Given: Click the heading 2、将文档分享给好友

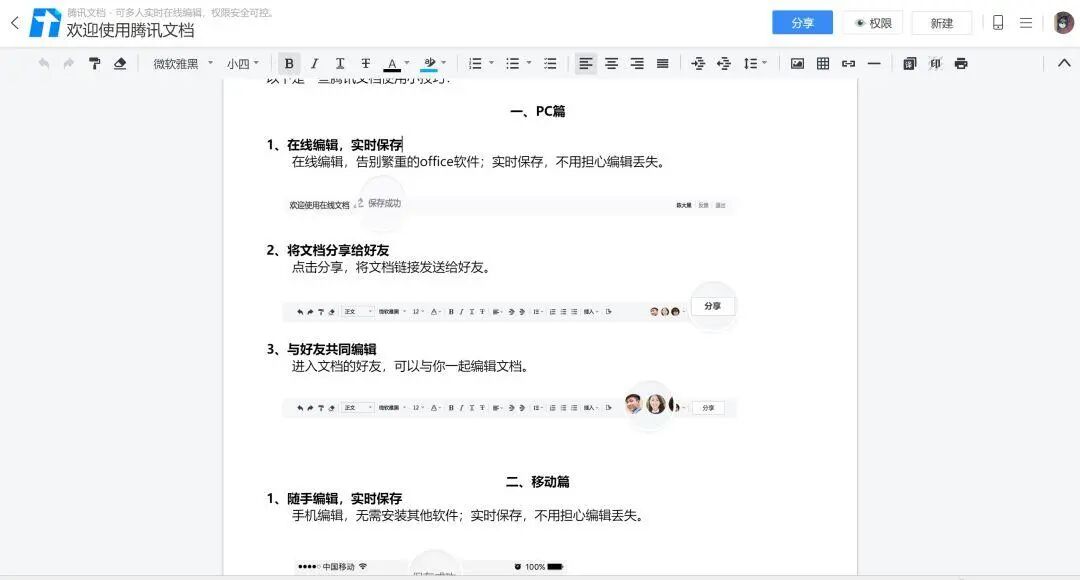Looking at the screenshot, I should [328, 250].
